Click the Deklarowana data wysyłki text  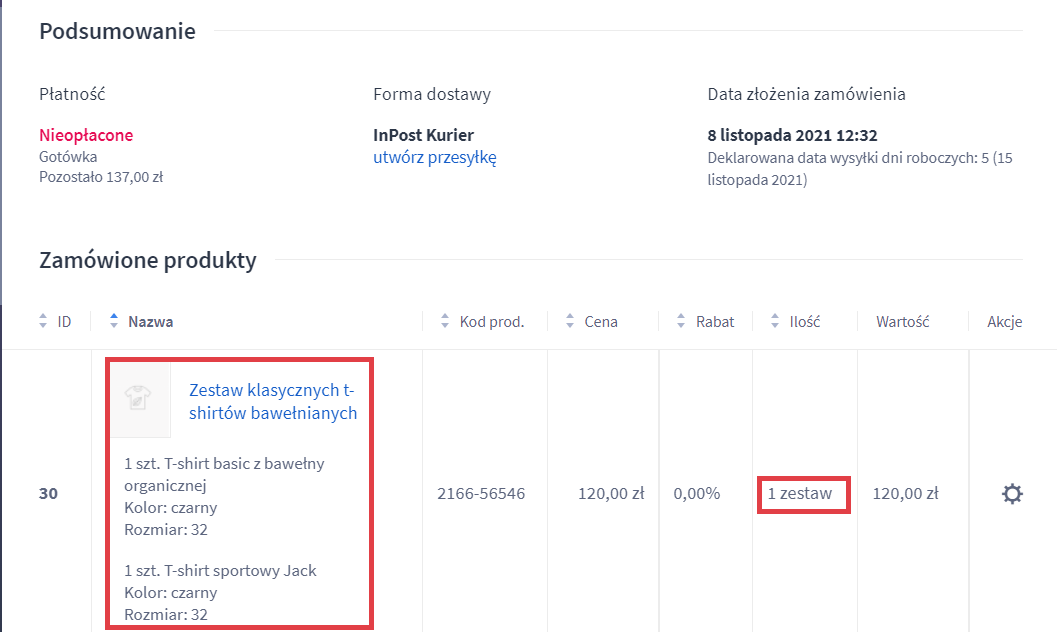point(859,168)
